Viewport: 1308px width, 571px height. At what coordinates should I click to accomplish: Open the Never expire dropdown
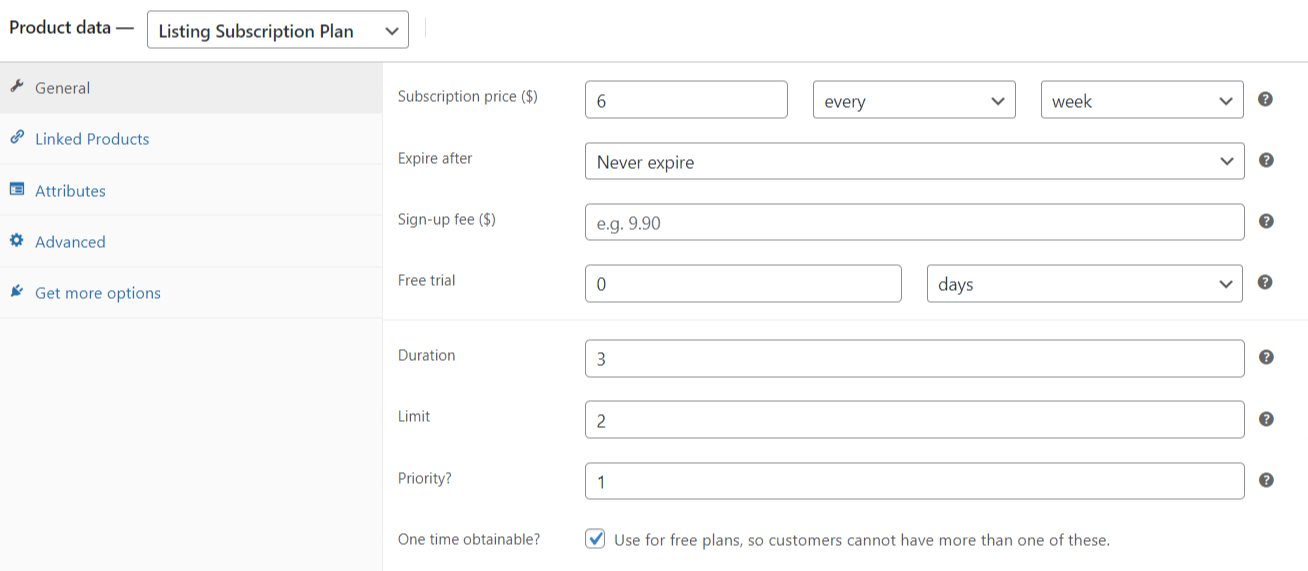tap(915, 161)
